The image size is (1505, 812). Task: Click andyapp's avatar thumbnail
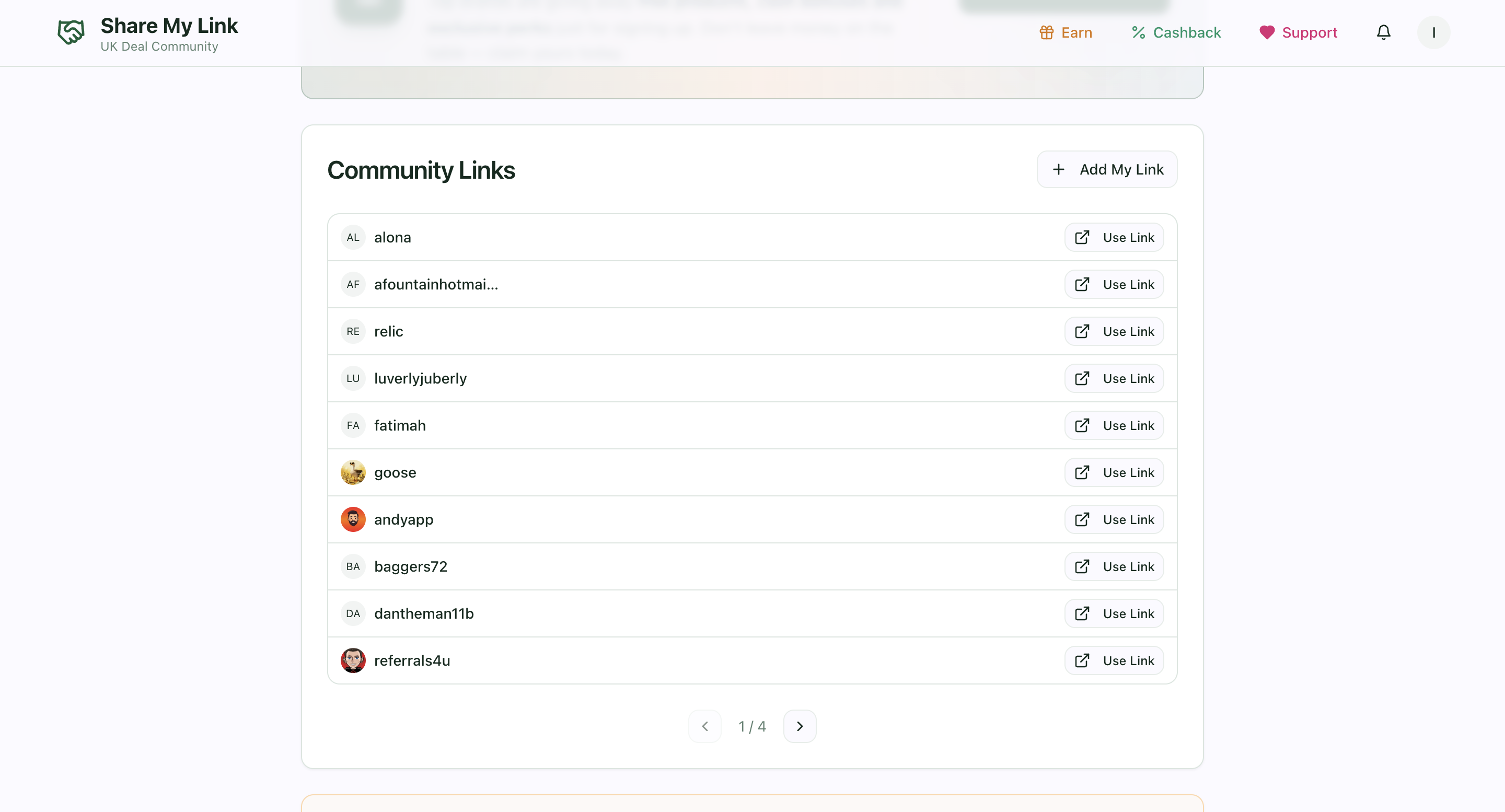pyautogui.click(x=352, y=519)
